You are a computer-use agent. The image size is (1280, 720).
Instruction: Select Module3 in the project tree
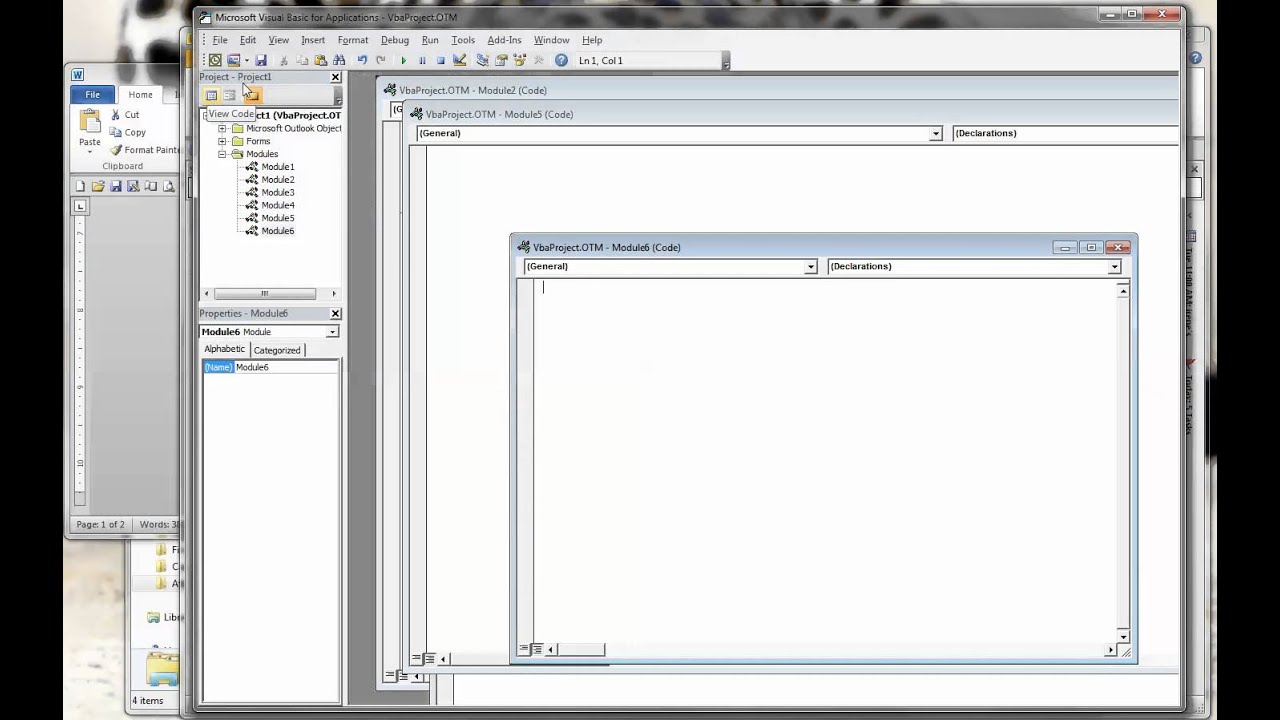click(277, 192)
